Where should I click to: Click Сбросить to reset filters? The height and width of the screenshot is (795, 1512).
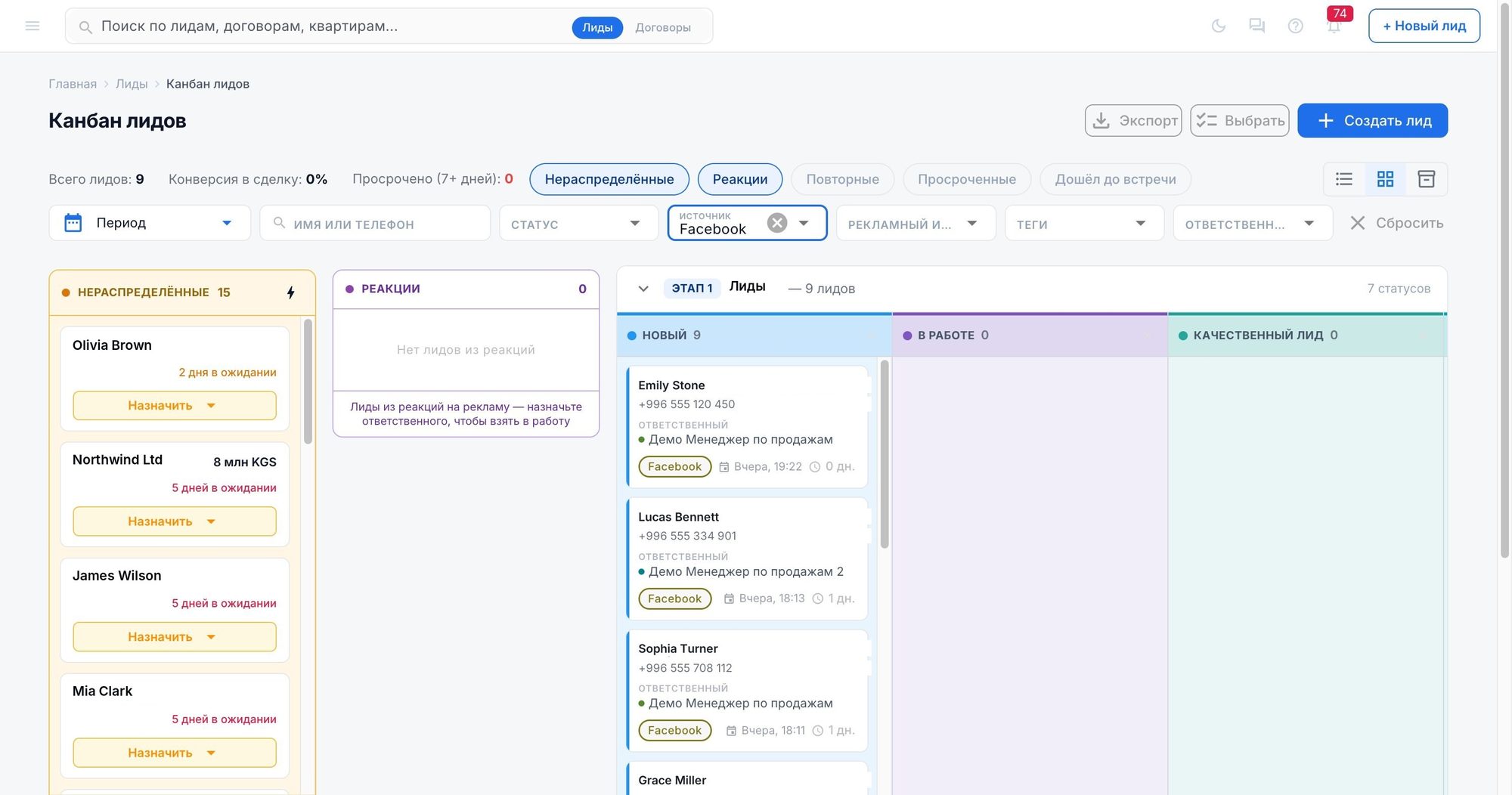tap(1397, 223)
